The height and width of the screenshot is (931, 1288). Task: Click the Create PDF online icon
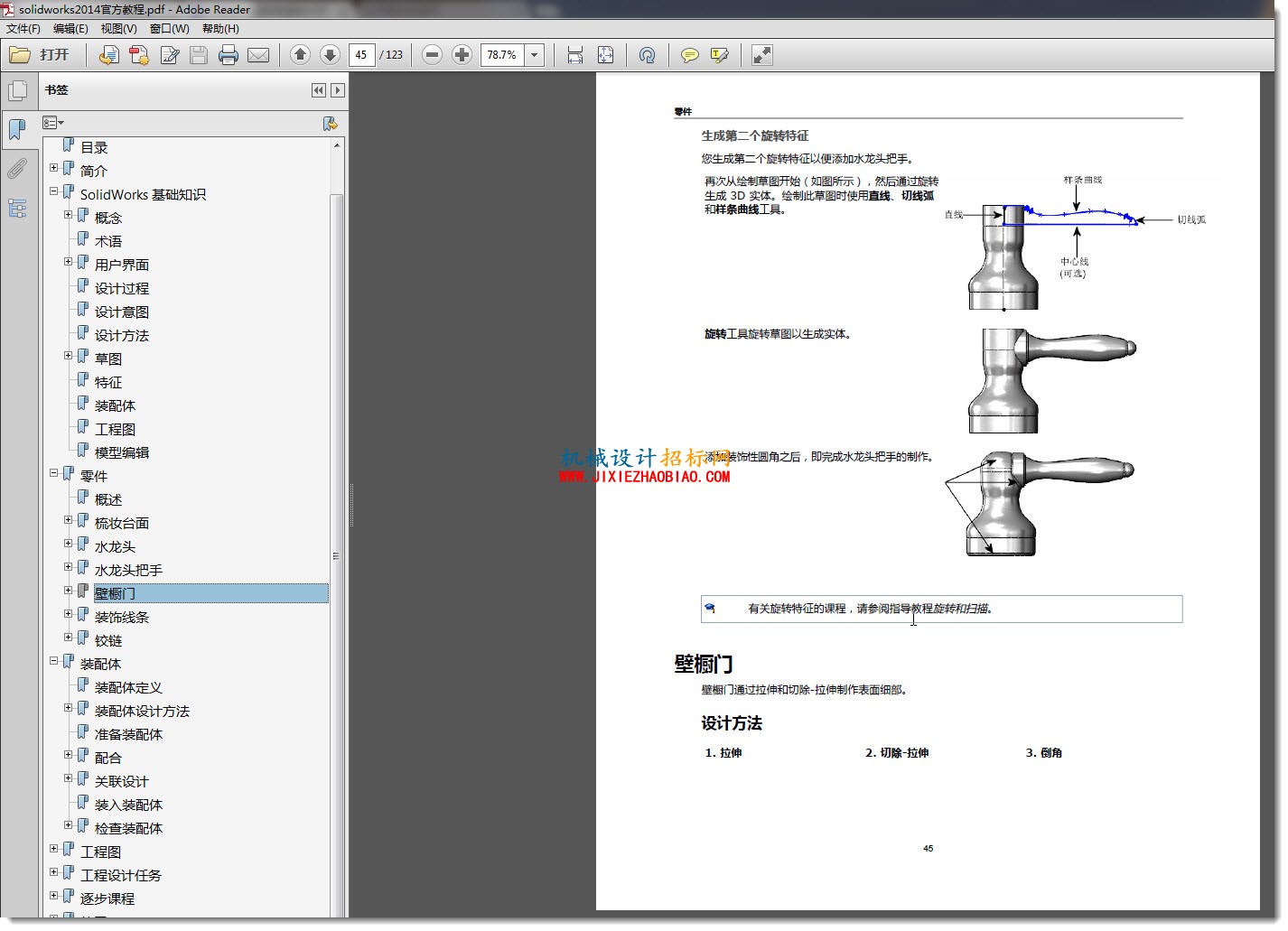[x=139, y=55]
